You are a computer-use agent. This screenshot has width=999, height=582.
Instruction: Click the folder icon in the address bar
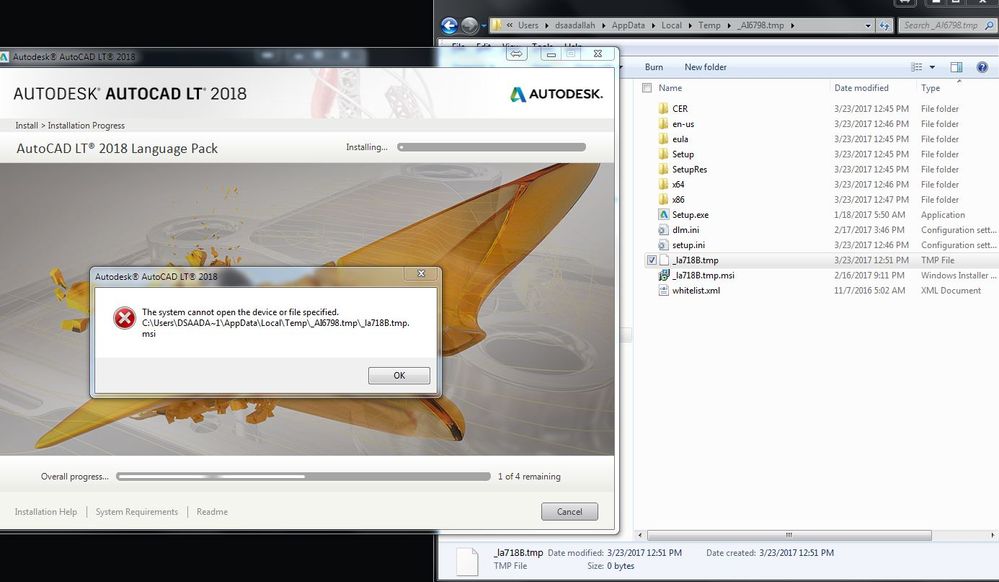[x=495, y=25]
